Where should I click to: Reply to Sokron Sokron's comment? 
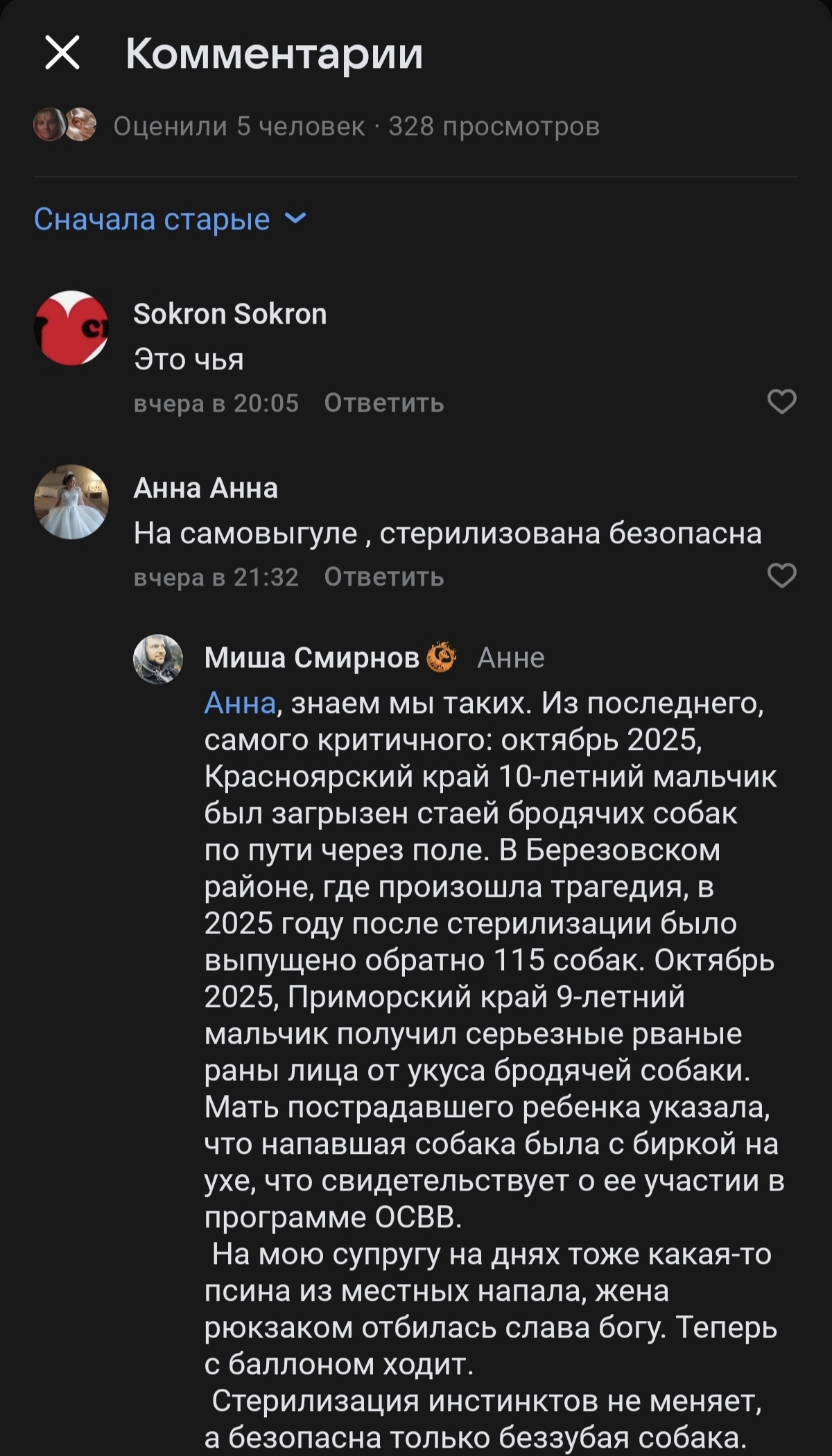(383, 403)
